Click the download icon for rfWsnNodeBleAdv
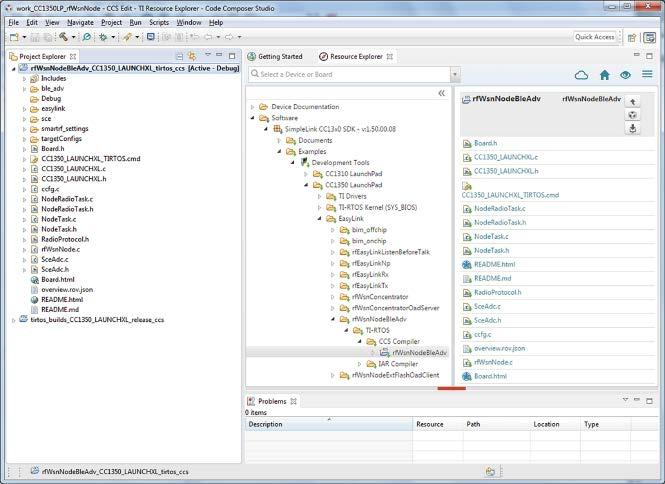665x484 pixels. pyautogui.click(x=633, y=129)
